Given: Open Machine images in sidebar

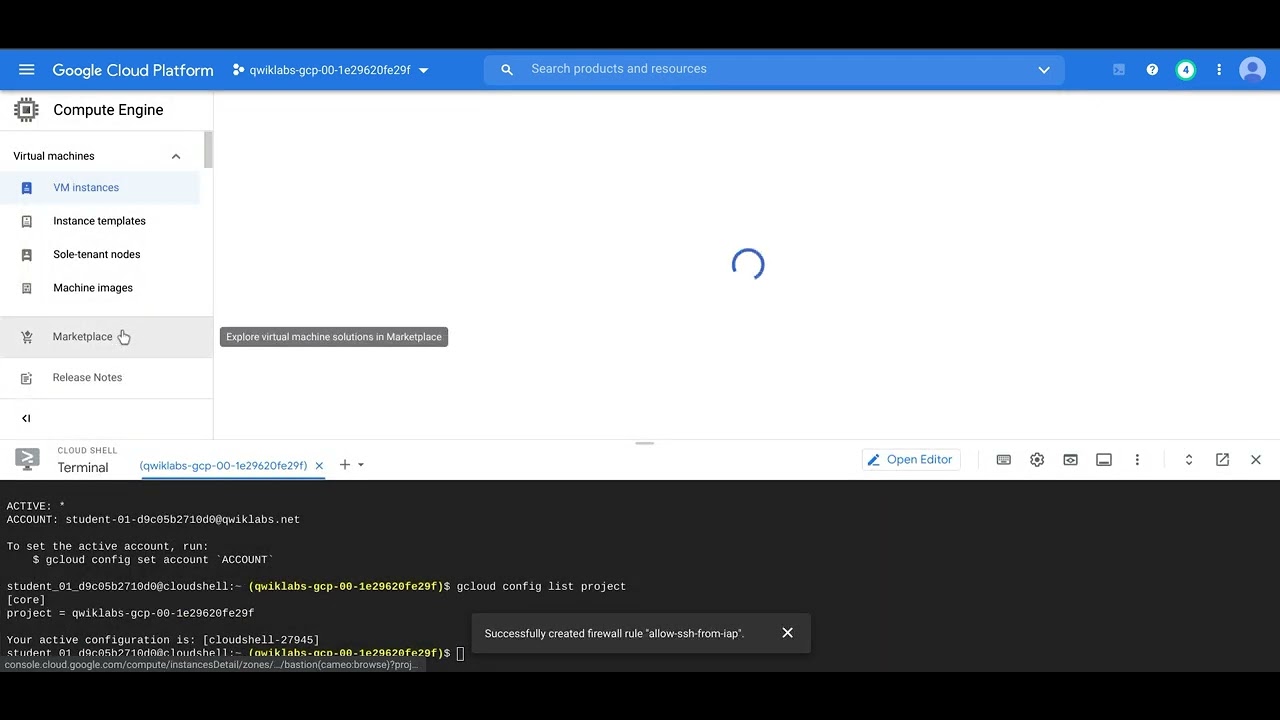Looking at the screenshot, I should pos(100,288).
